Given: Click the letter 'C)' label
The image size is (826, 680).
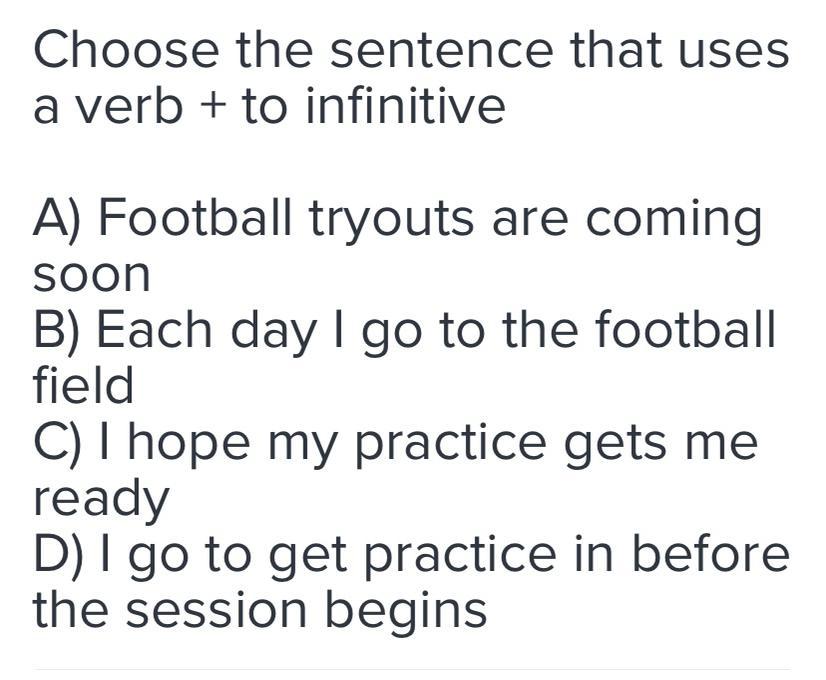Looking at the screenshot, I should 60,442.
